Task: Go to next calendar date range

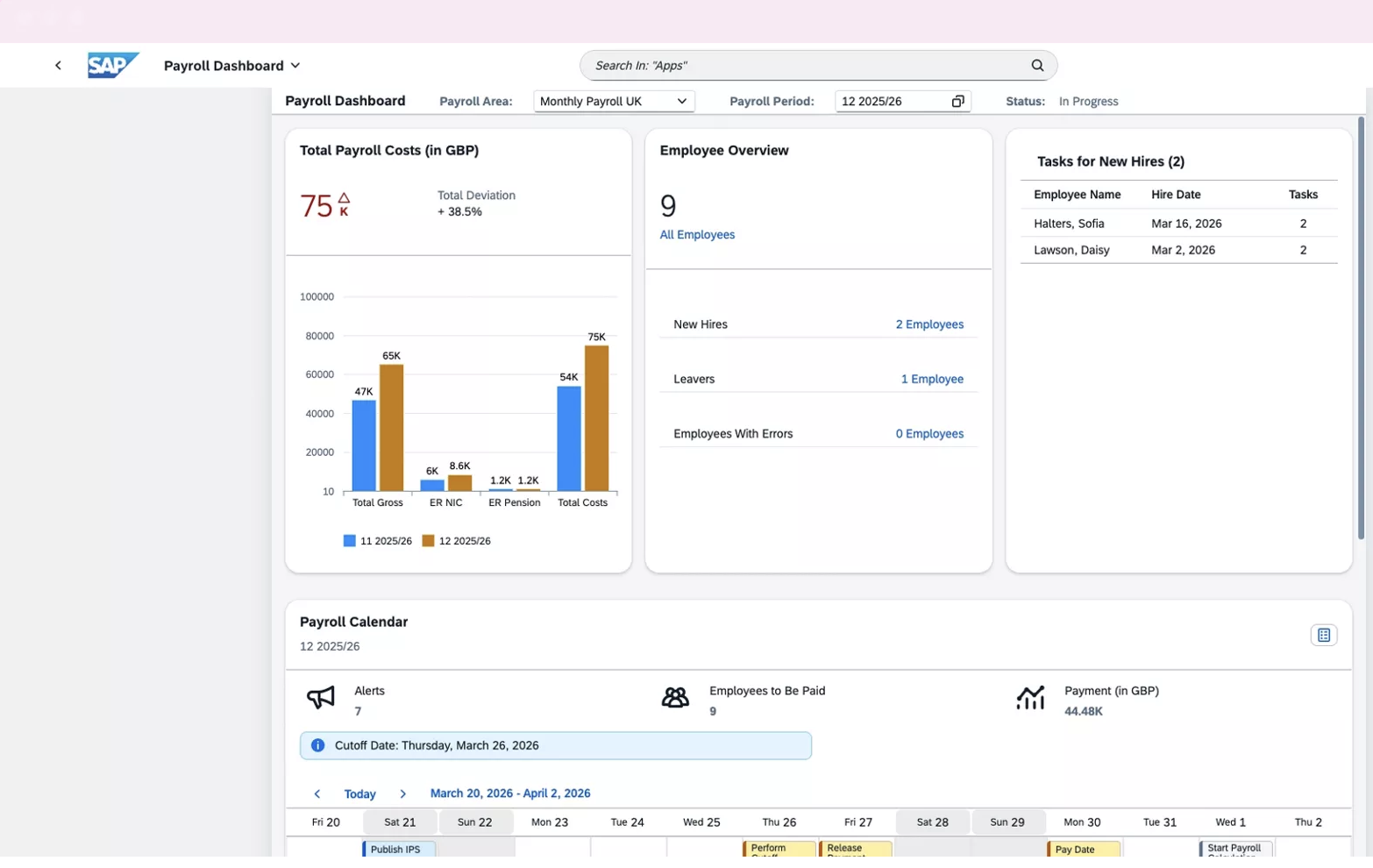Action: (403, 794)
